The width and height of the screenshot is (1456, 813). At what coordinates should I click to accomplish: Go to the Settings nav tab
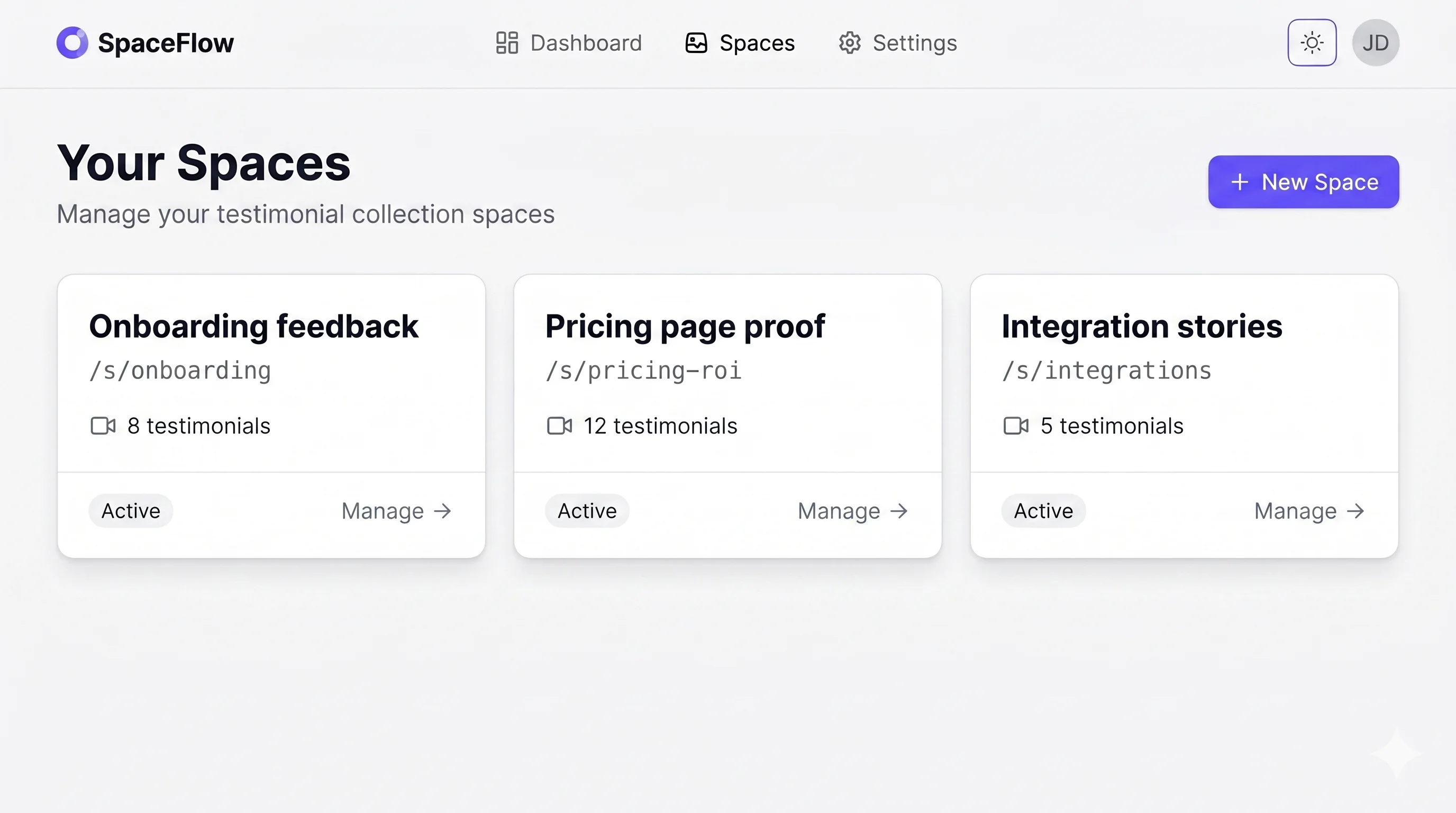click(897, 43)
